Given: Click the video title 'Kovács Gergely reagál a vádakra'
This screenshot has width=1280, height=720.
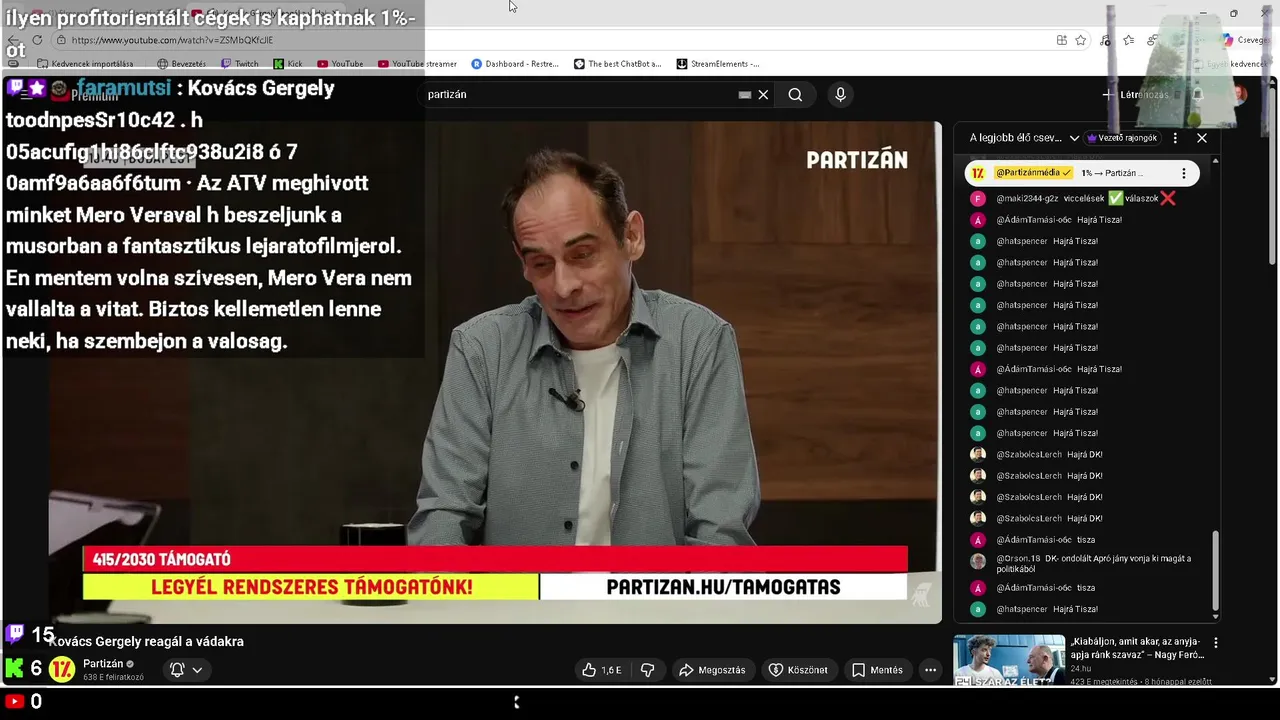Looking at the screenshot, I should click(x=146, y=642).
